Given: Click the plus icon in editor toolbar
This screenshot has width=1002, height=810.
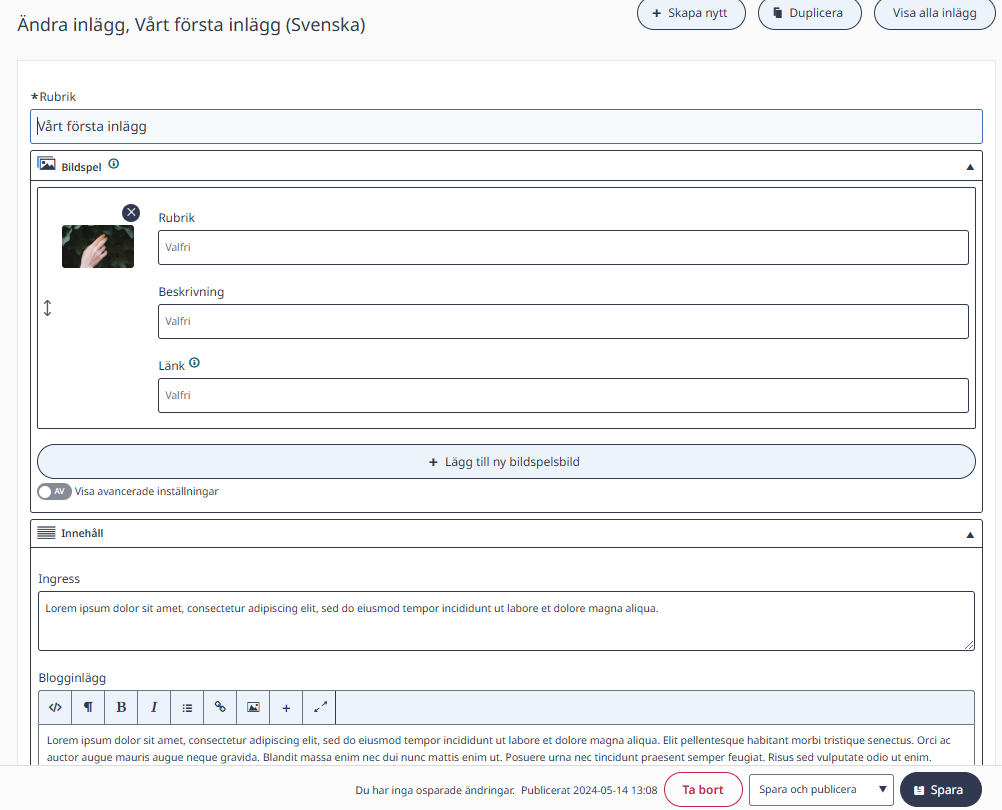Looking at the screenshot, I should click(286, 707).
